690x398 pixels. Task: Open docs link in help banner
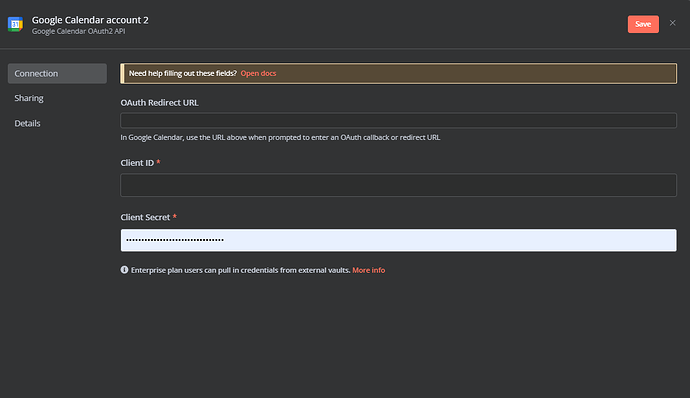tap(258, 74)
